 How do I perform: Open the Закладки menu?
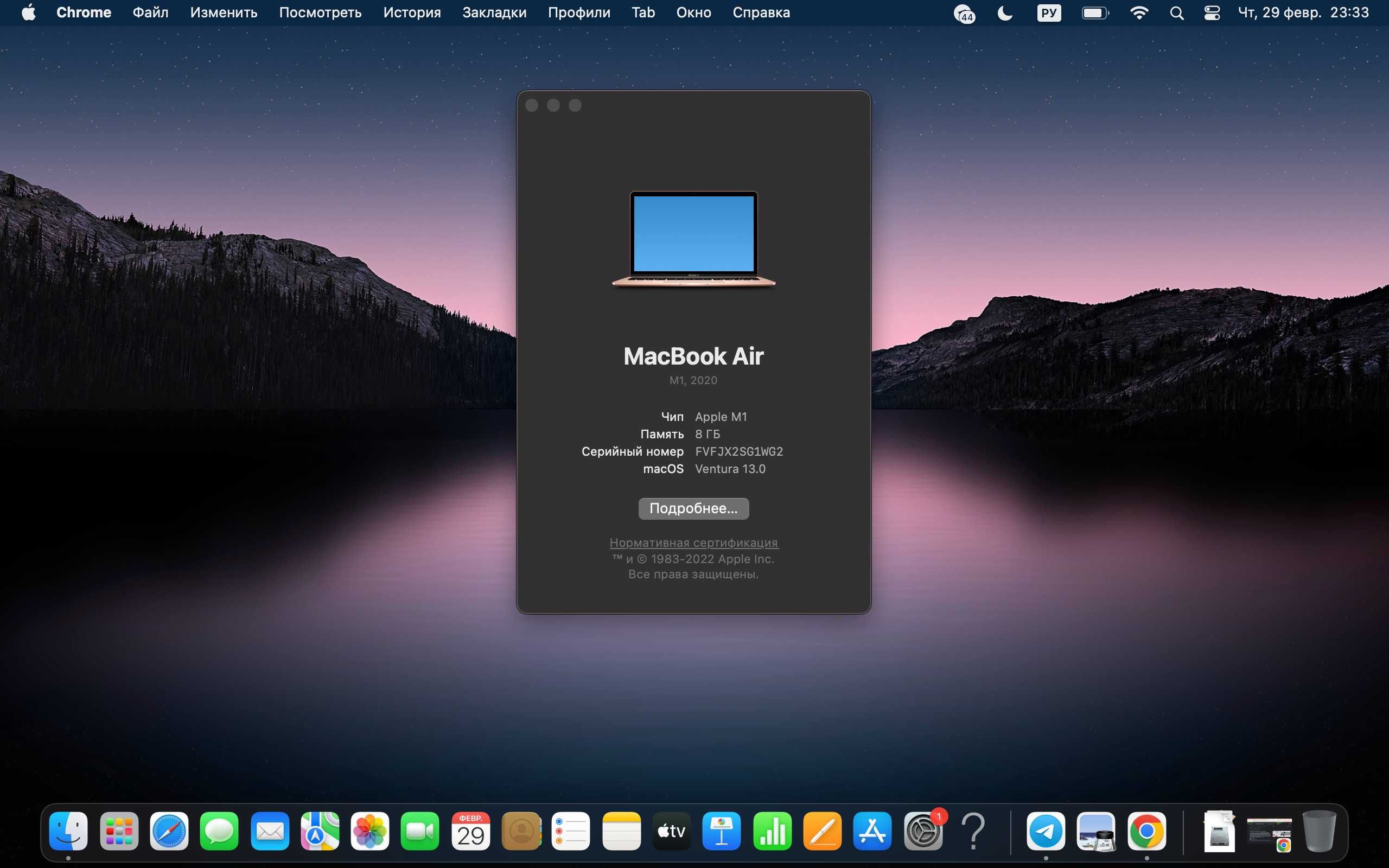coord(494,12)
